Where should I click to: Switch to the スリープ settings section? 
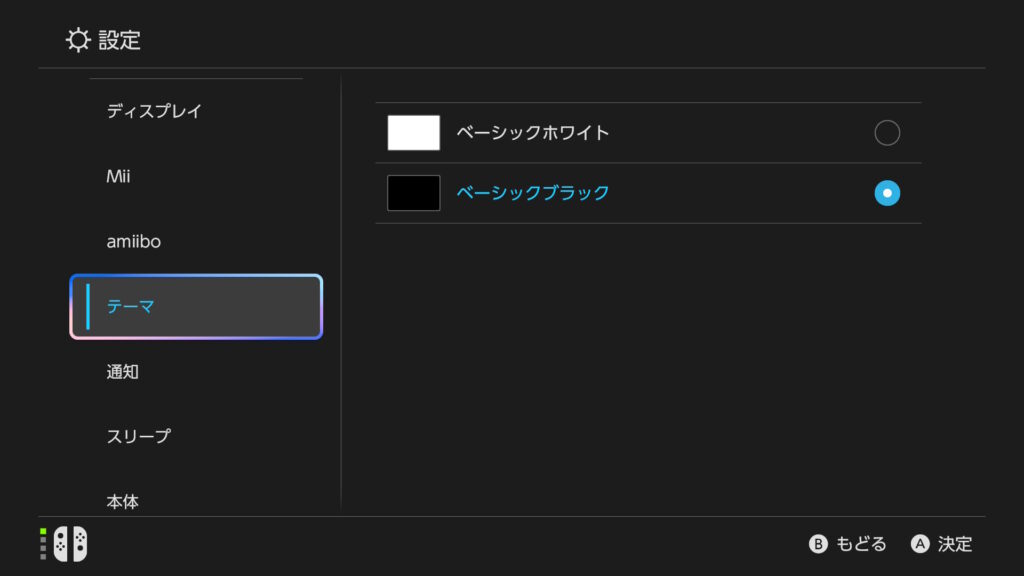[x=139, y=437]
